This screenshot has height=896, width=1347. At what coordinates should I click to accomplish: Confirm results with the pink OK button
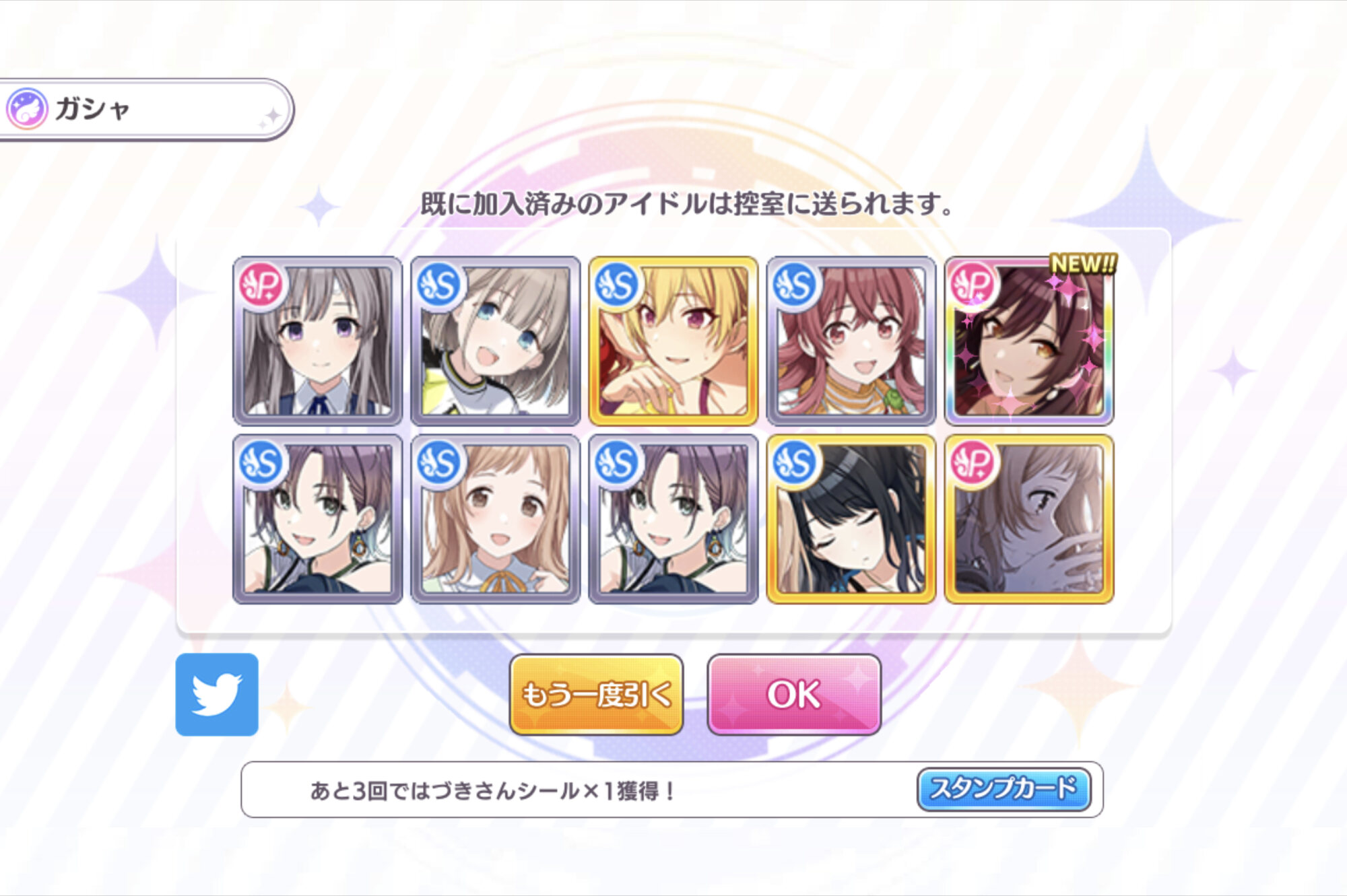(794, 694)
